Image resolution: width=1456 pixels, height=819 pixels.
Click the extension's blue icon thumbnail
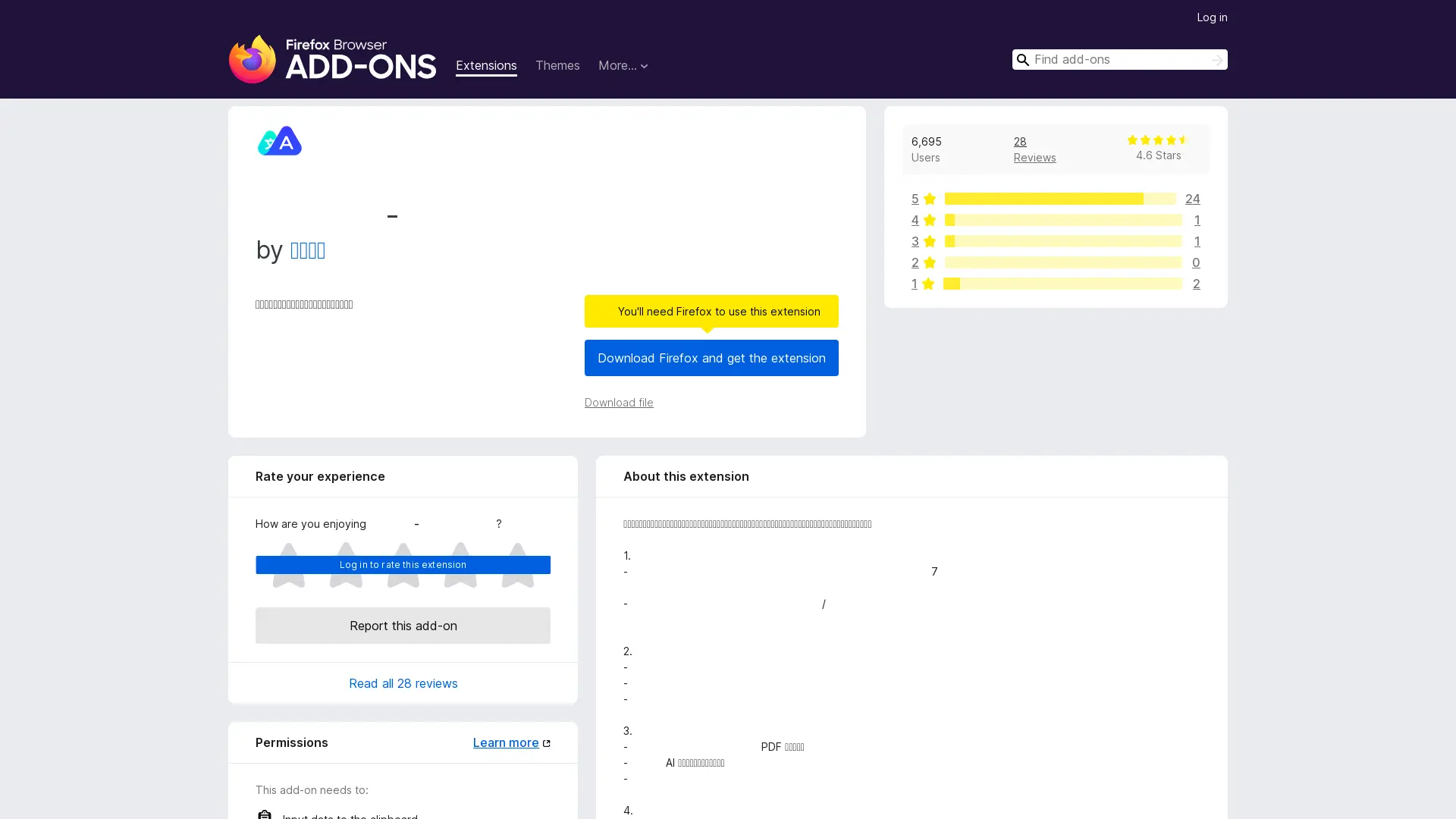click(x=279, y=140)
